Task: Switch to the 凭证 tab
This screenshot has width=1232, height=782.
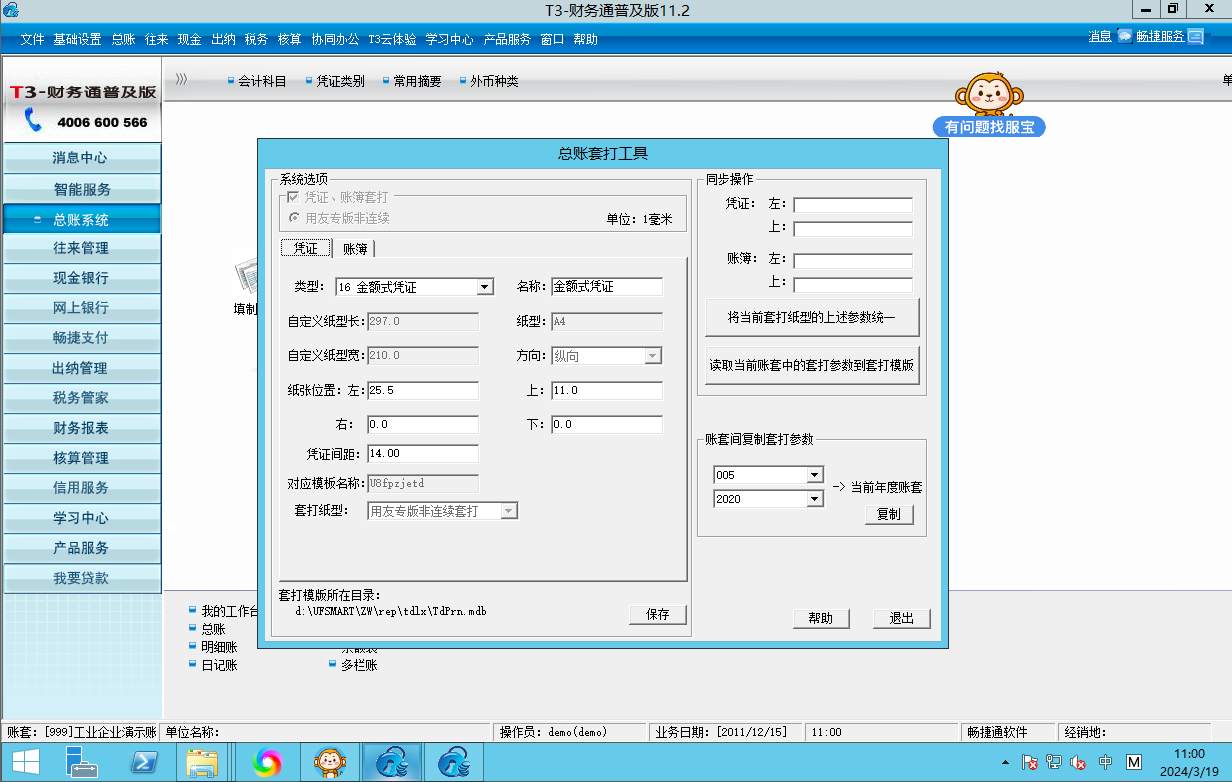Action: 305,248
